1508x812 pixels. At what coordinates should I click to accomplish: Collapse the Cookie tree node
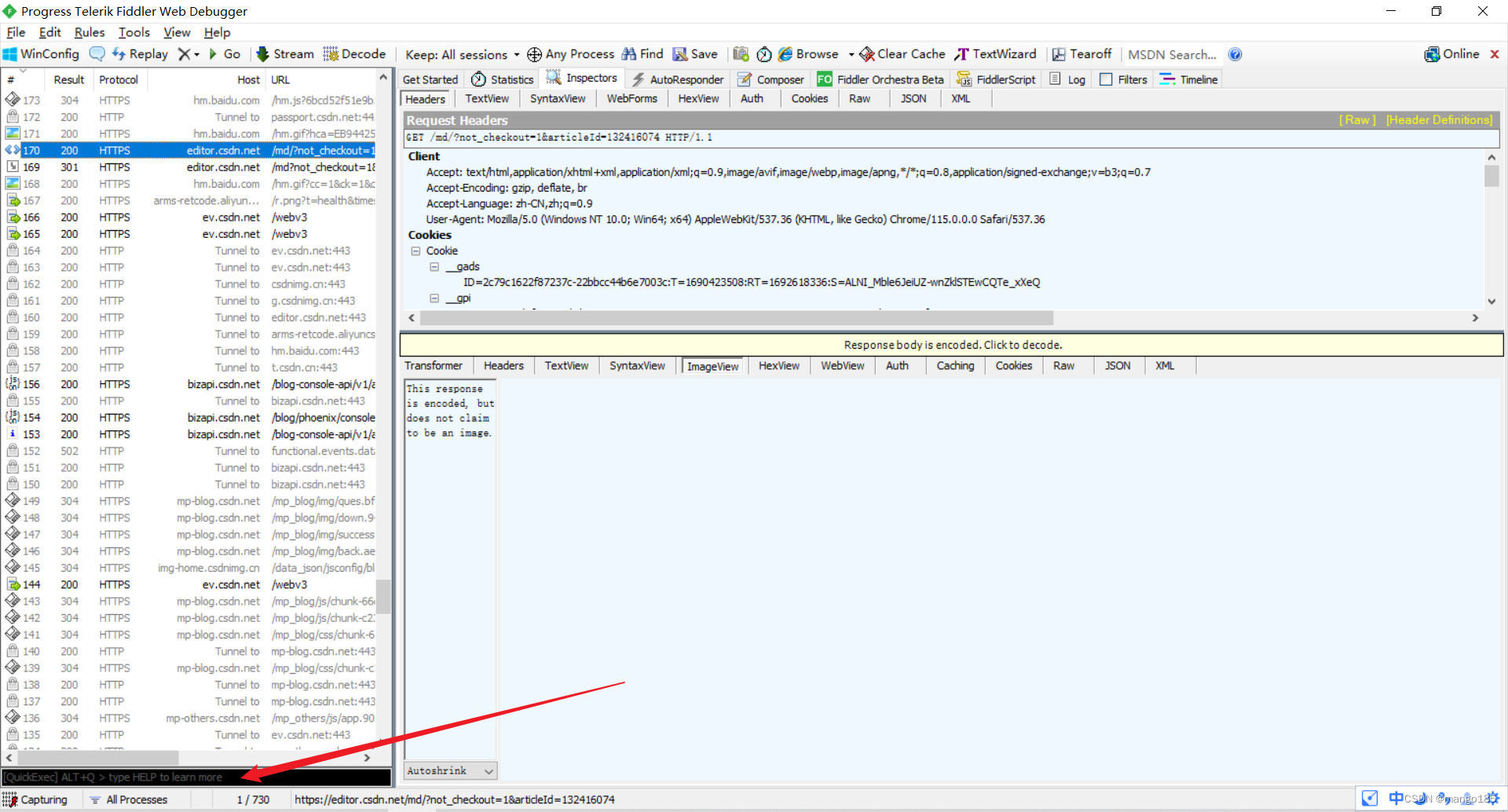tap(415, 251)
